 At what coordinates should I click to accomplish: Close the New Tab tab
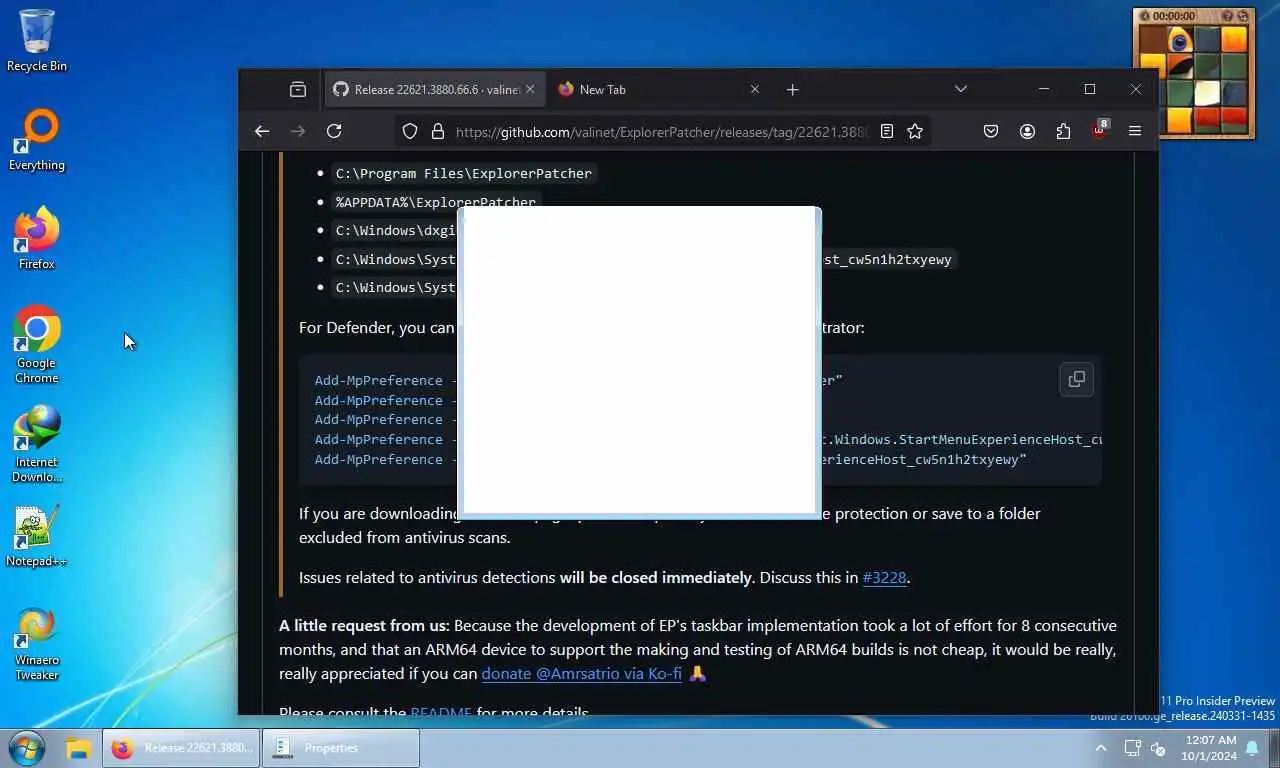click(755, 89)
